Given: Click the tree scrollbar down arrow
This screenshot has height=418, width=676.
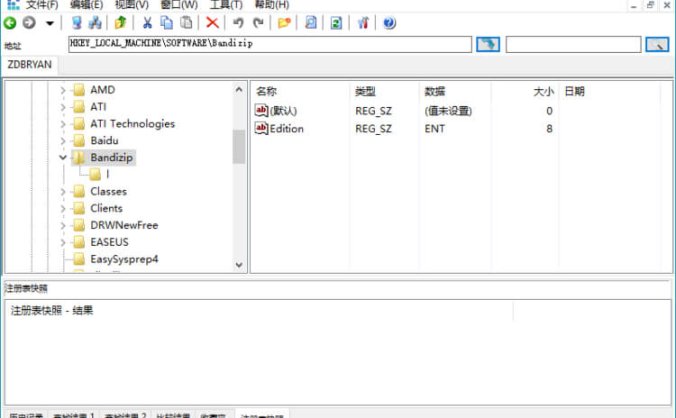Looking at the screenshot, I should (x=239, y=265).
